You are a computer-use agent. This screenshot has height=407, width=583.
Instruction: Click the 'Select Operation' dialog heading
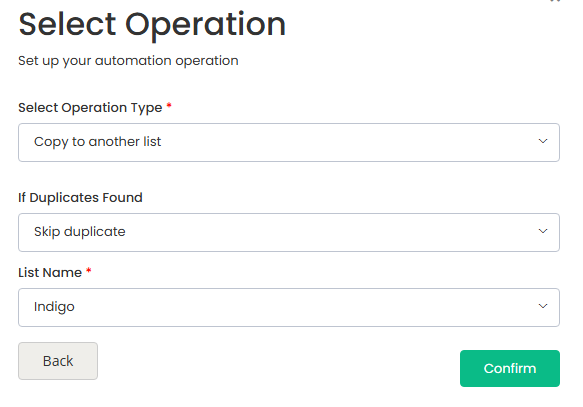152,25
